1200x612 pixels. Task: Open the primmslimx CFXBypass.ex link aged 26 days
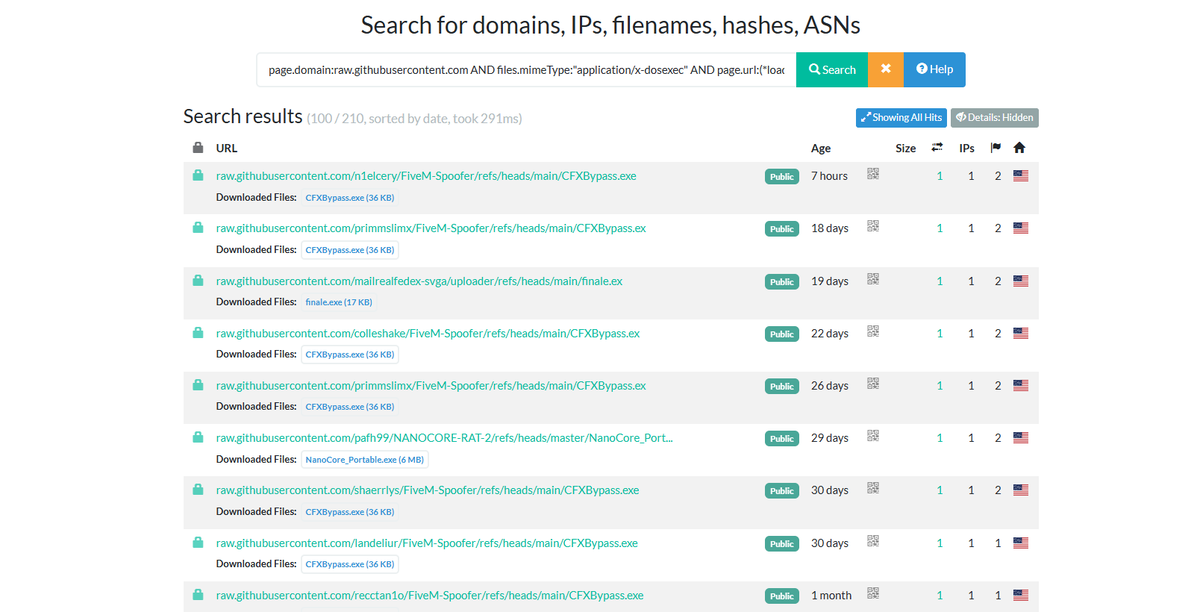(x=431, y=386)
